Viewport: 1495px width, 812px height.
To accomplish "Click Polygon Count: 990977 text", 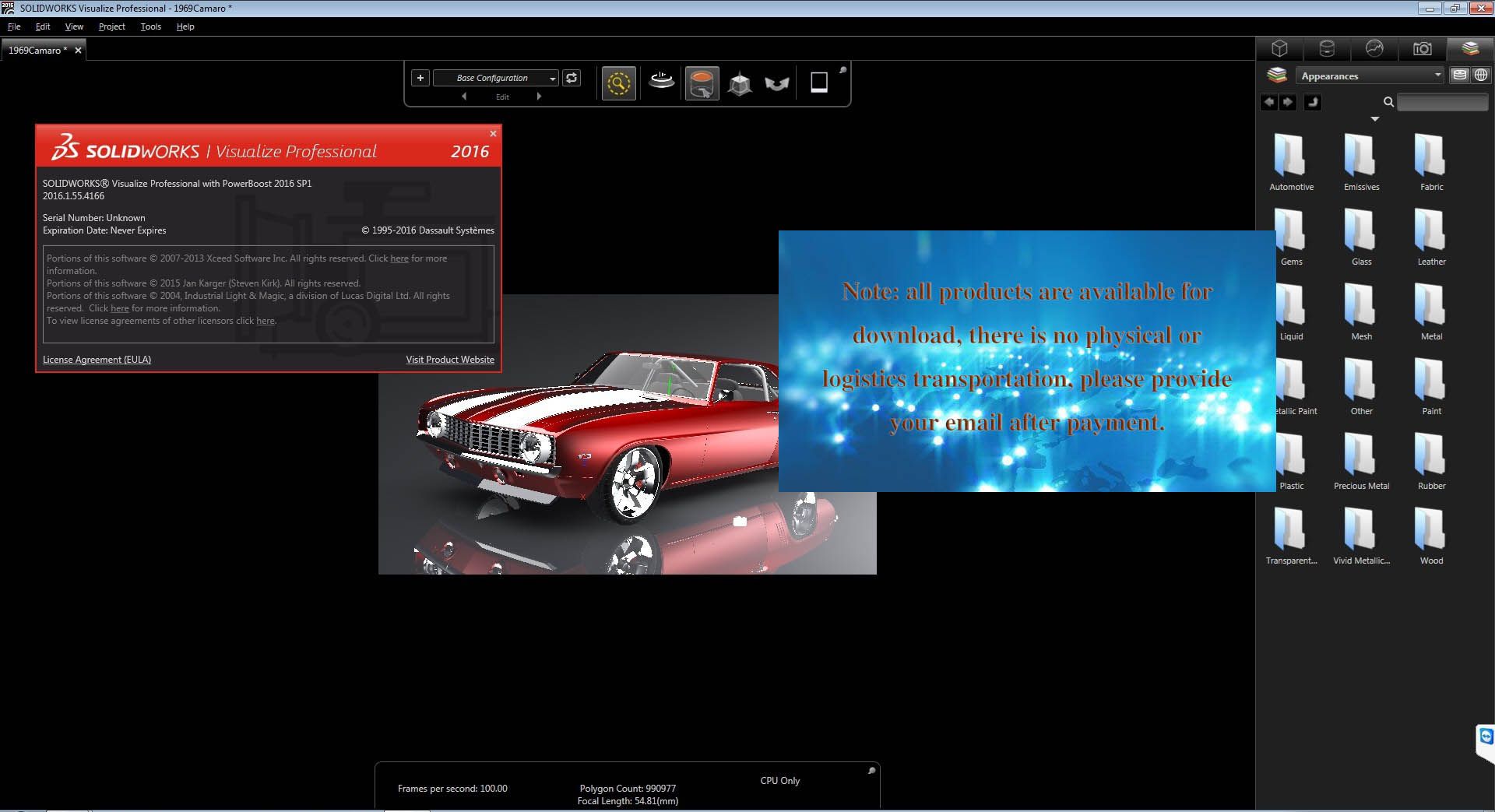I will [628, 789].
